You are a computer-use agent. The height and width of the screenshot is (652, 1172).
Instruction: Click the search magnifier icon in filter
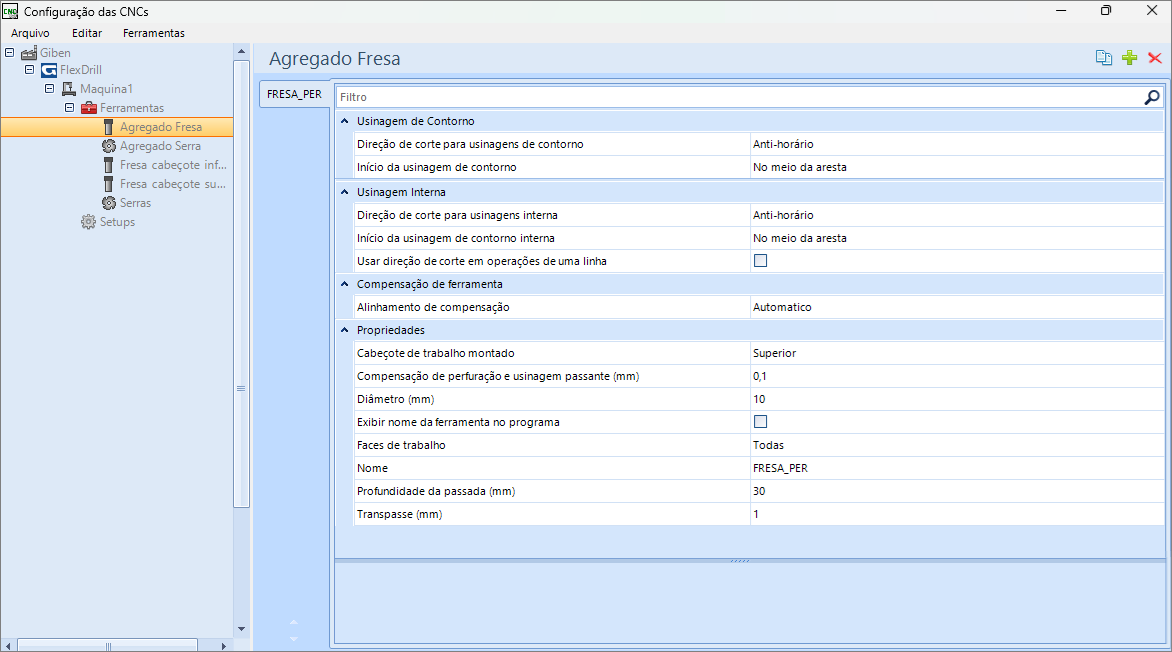click(1152, 97)
